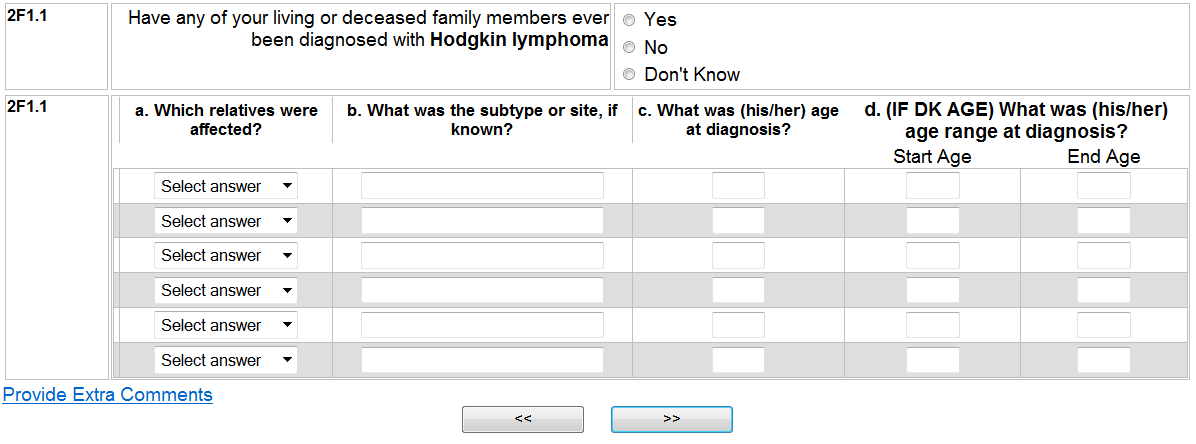The height and width of the screenshot is (444, 1196).
Task: Expand fifth row relatives dropdown
Action: point(226,325)
